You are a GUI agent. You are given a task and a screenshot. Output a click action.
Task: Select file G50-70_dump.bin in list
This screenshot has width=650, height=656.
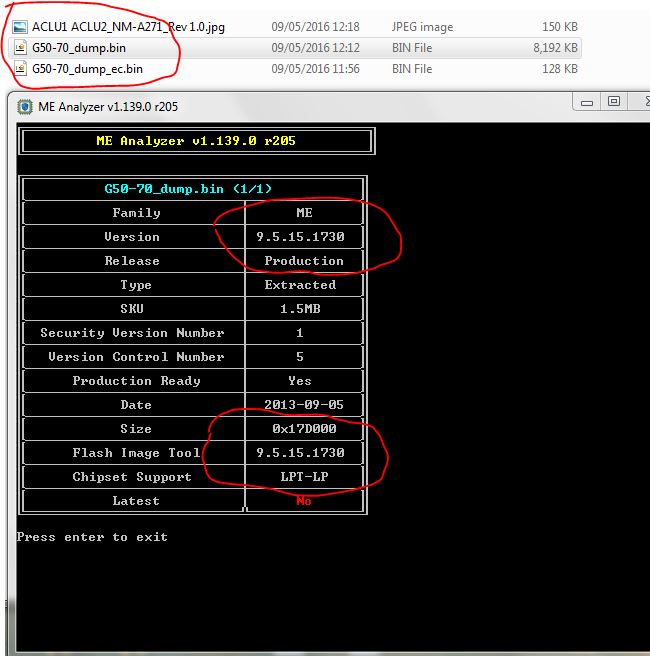[x=79, y=48]
